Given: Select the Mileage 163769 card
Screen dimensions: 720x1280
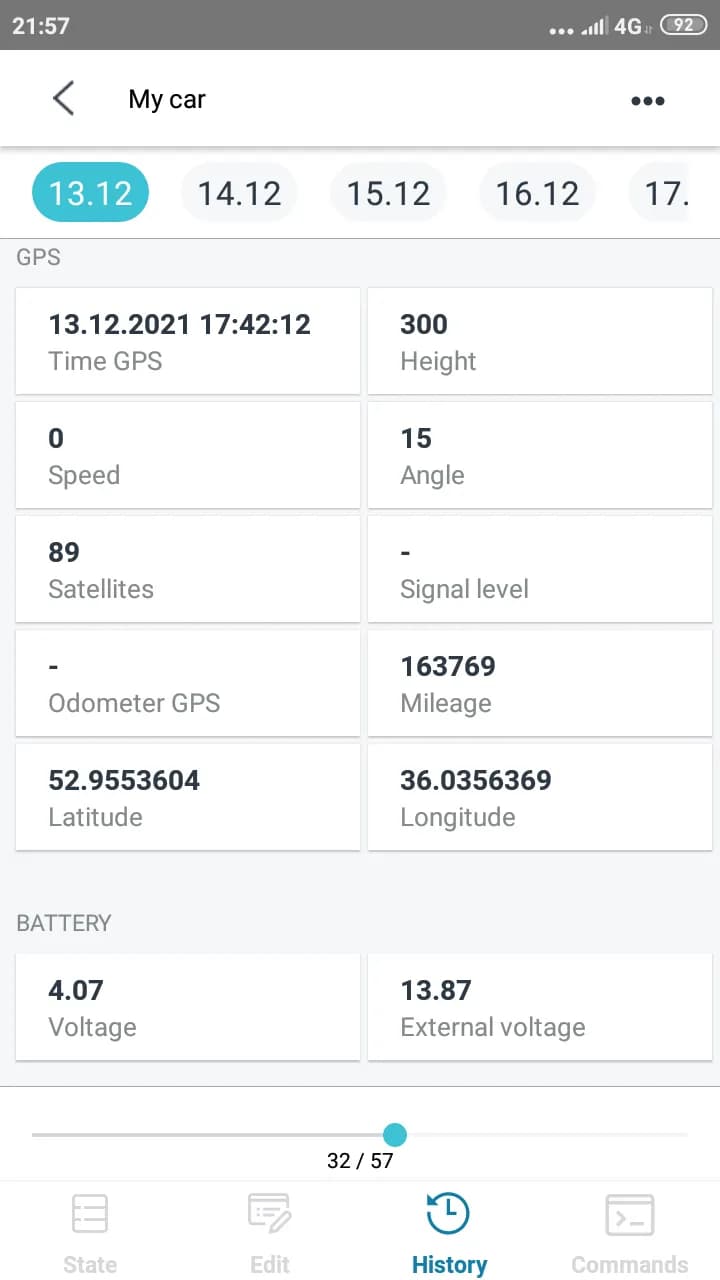Looking at the screenshot, I should [540, 683].
